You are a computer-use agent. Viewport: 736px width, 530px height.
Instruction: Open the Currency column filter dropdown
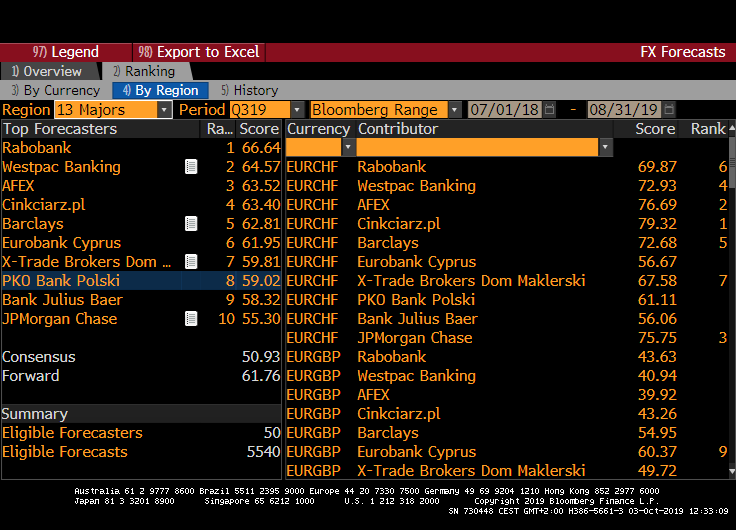(348, 147)
